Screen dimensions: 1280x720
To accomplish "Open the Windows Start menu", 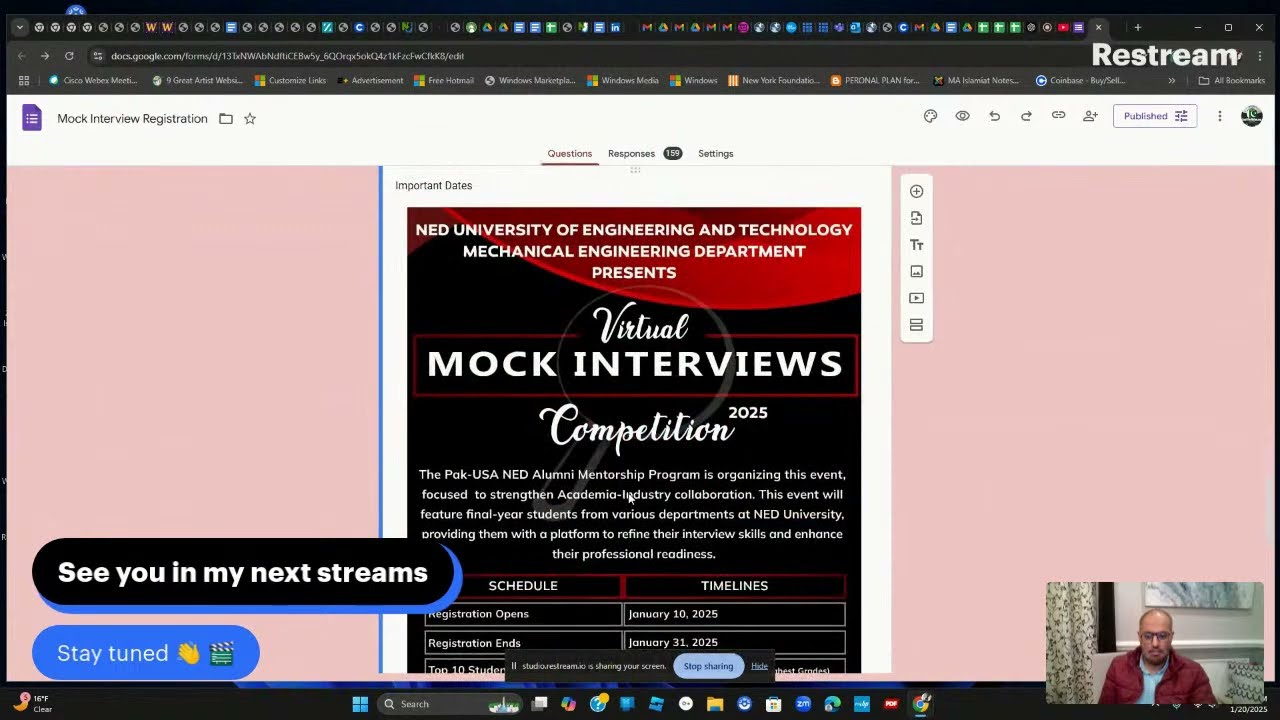I will tap(360, 704).
